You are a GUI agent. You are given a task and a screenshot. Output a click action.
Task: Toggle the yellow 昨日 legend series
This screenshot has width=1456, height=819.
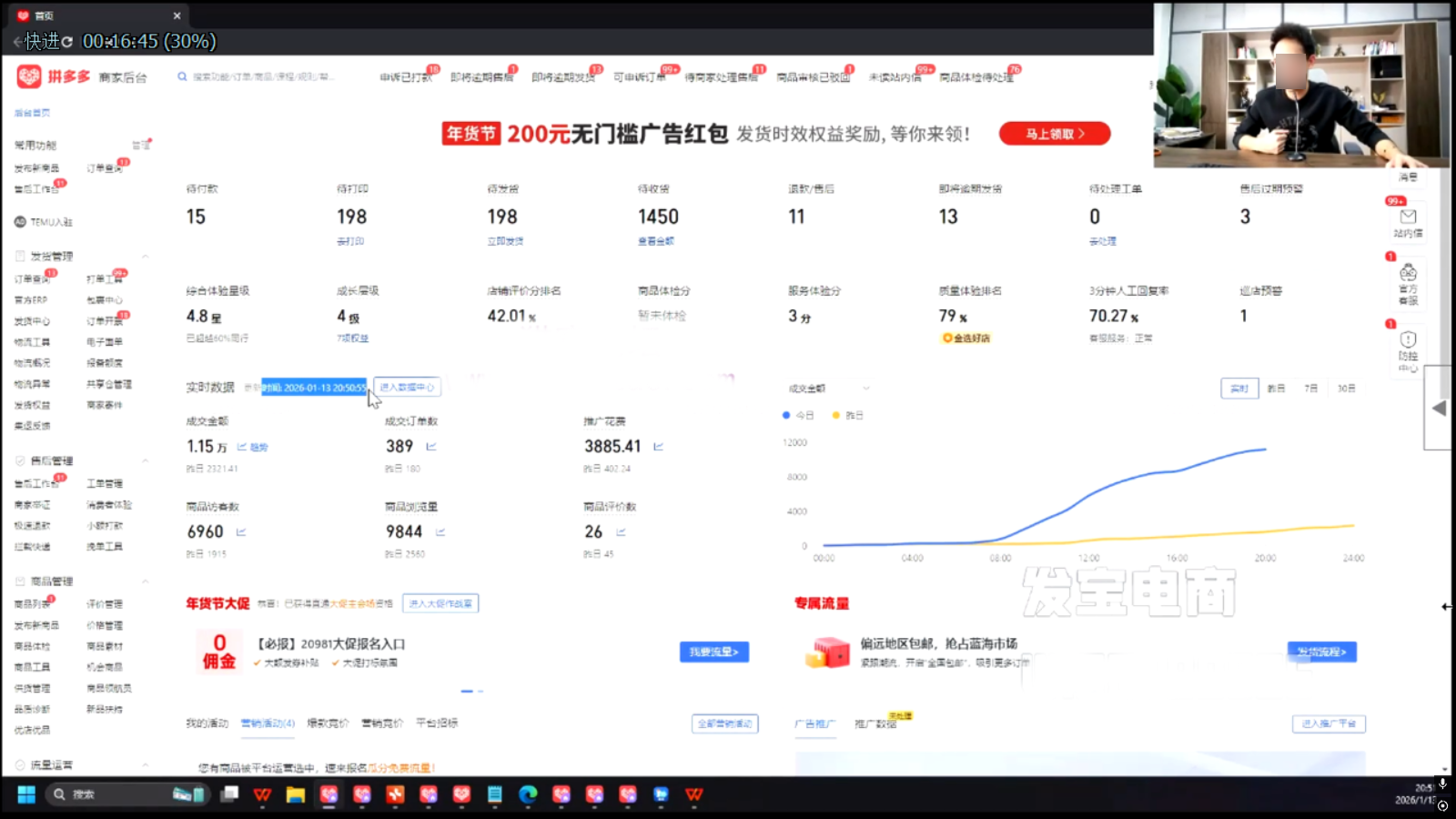click(848, 415)
